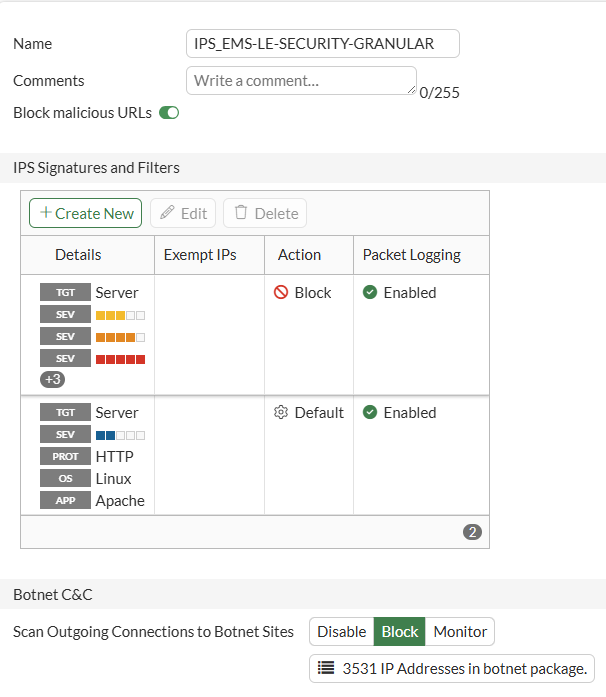
Task: Click the Comments text field
Action: (x=301, y=81)
